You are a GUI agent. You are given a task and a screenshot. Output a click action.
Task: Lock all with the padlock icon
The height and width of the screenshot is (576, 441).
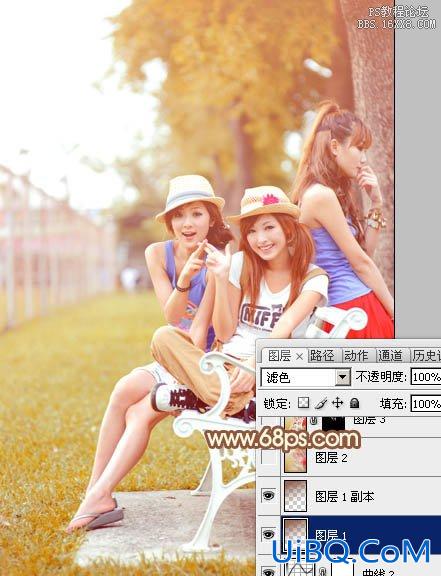[x=354, y=403]
